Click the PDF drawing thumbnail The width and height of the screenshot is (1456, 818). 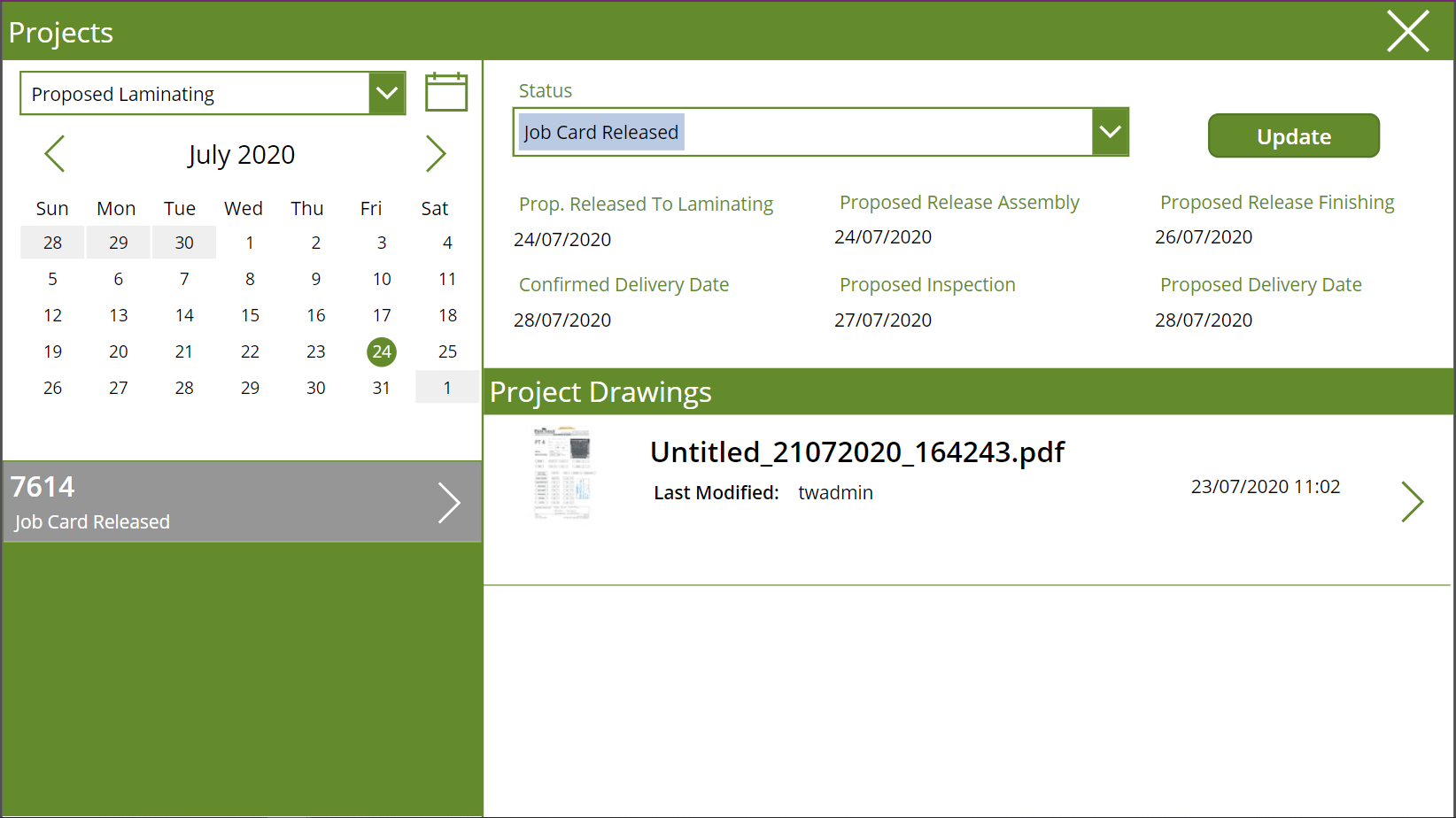(564, 474)
